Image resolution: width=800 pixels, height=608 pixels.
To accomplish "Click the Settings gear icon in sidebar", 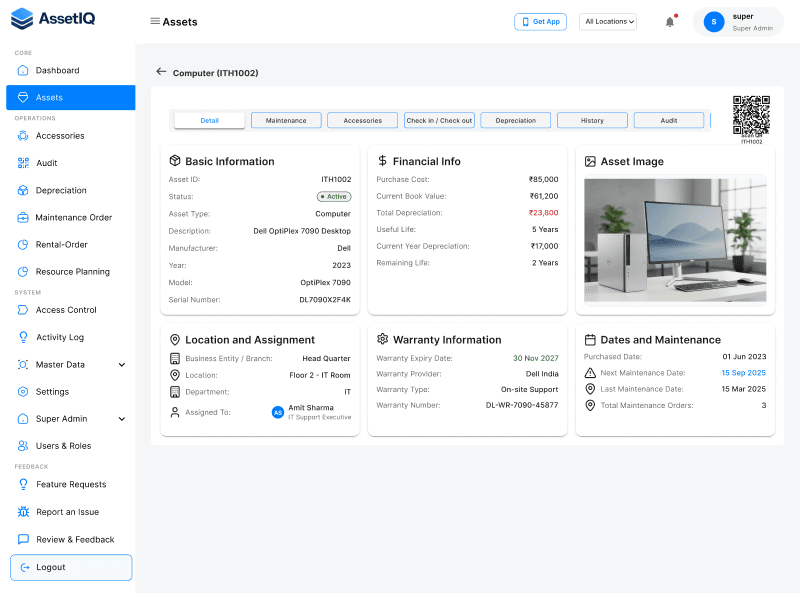I will point(23,392).
